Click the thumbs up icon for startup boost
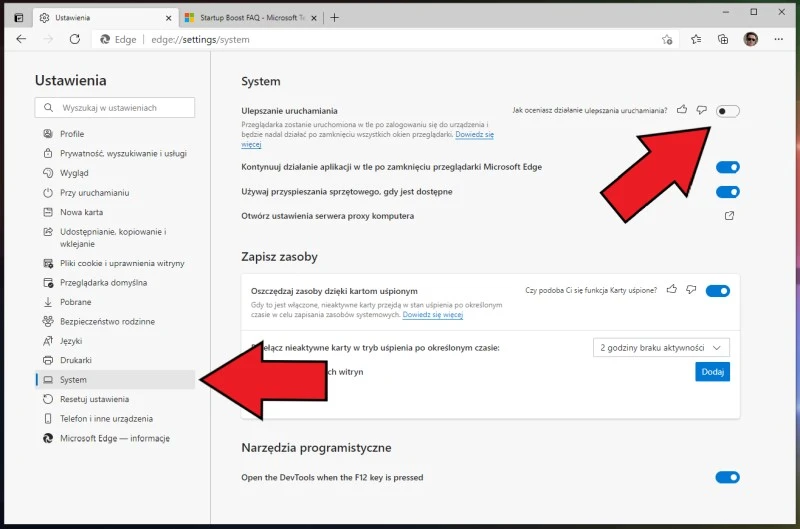Screen dimensions: 800x529 coord(682,110)
